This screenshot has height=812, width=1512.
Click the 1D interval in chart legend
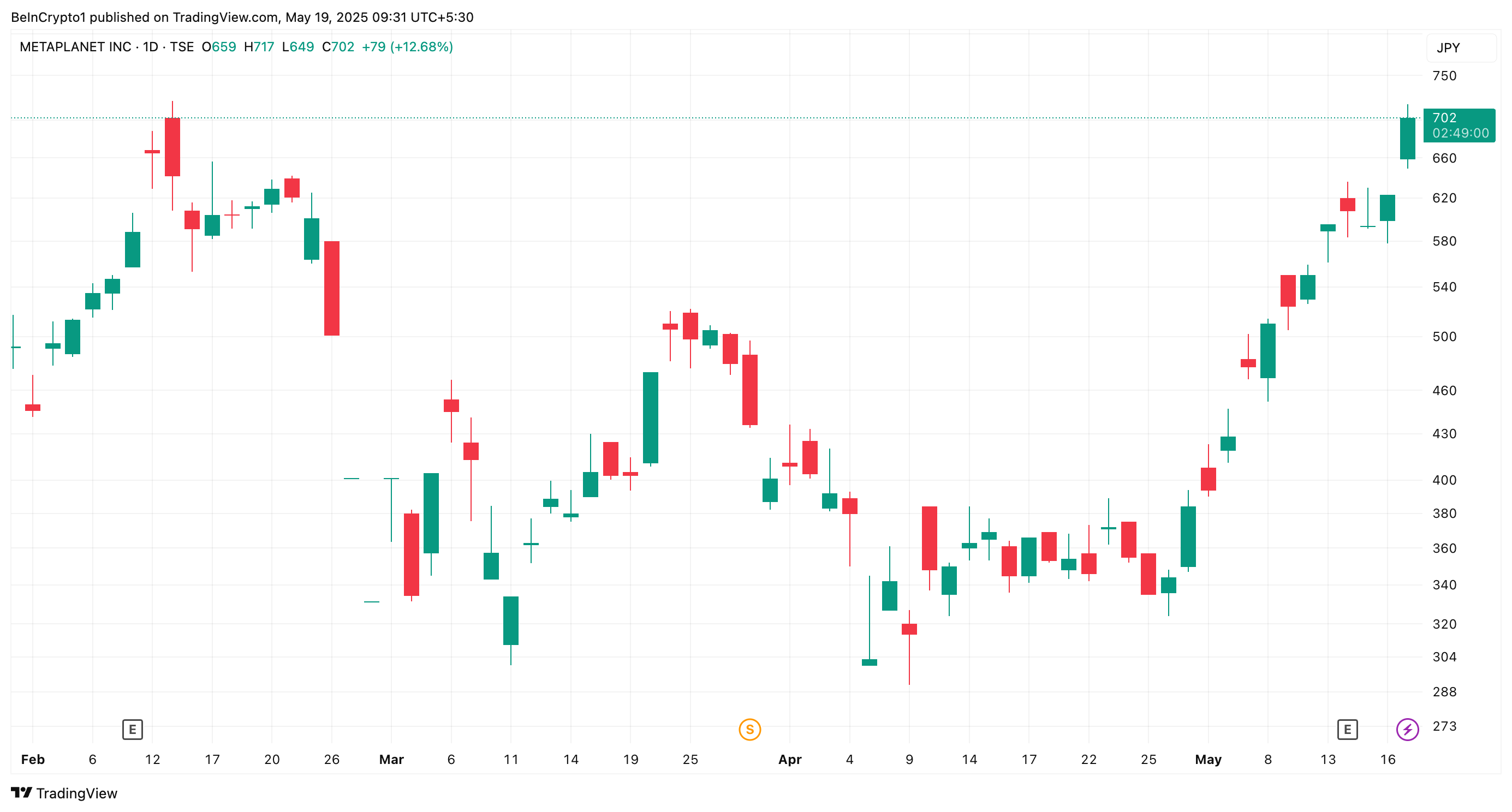[151, 47]
